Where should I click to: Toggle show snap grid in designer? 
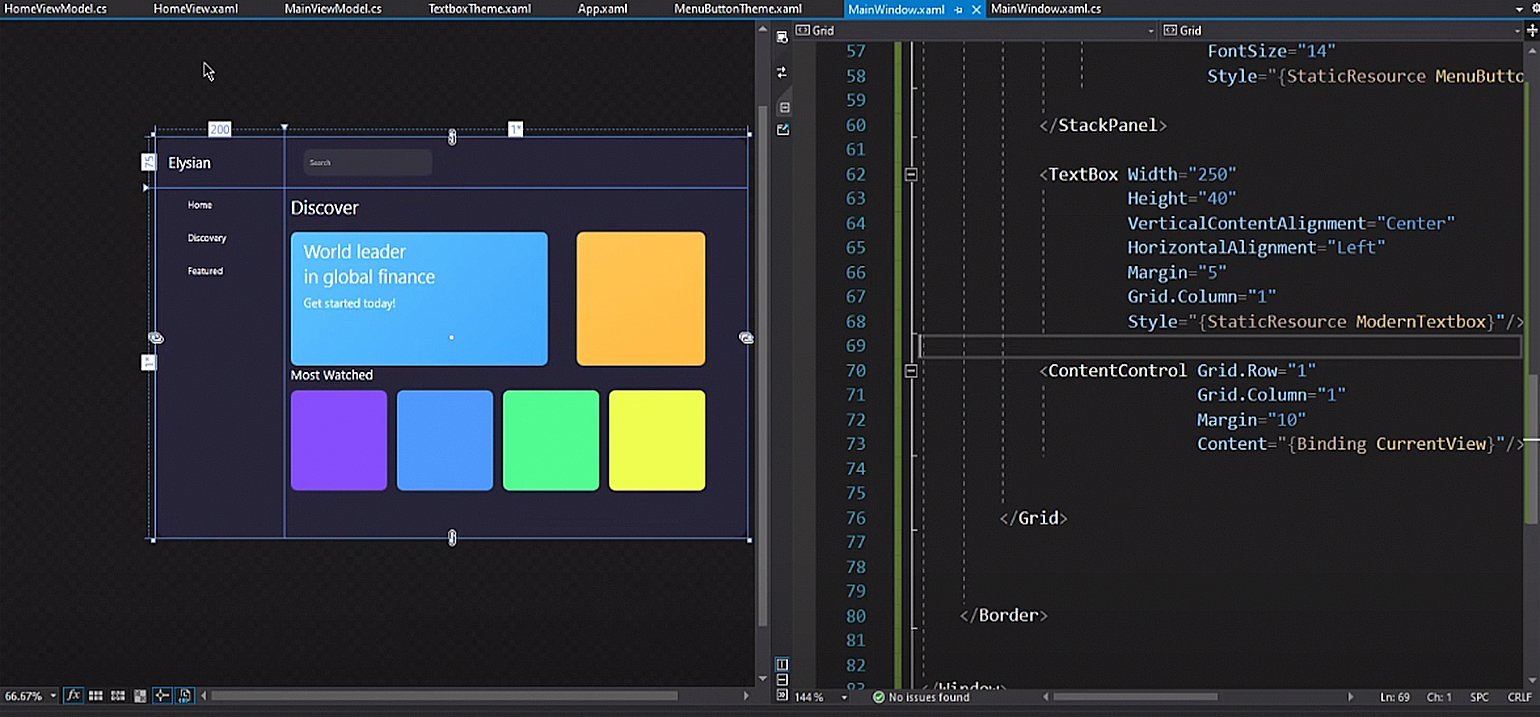pyautogui.click(x=96, y=696)
